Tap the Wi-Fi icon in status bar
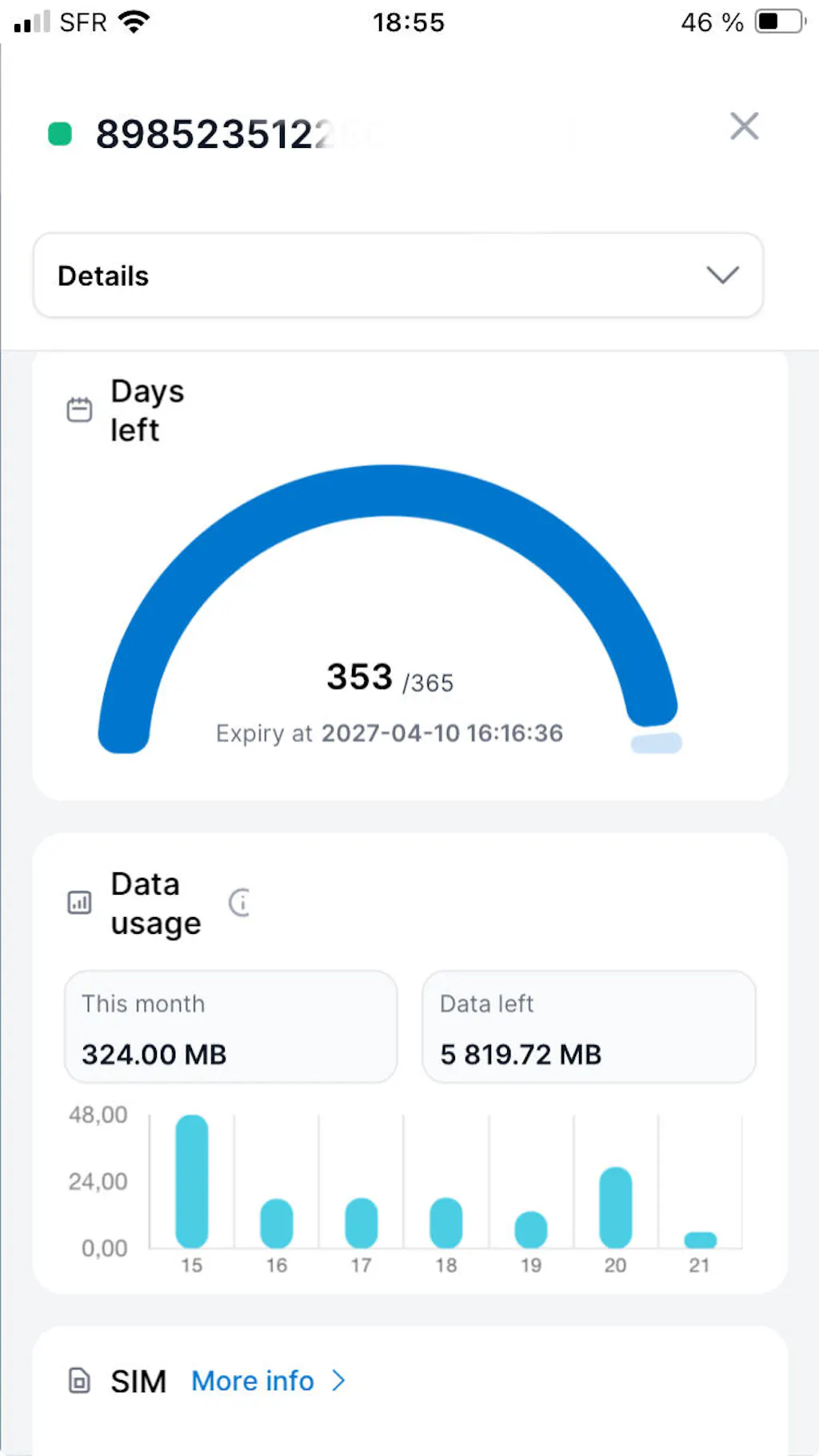 (134, 22)
